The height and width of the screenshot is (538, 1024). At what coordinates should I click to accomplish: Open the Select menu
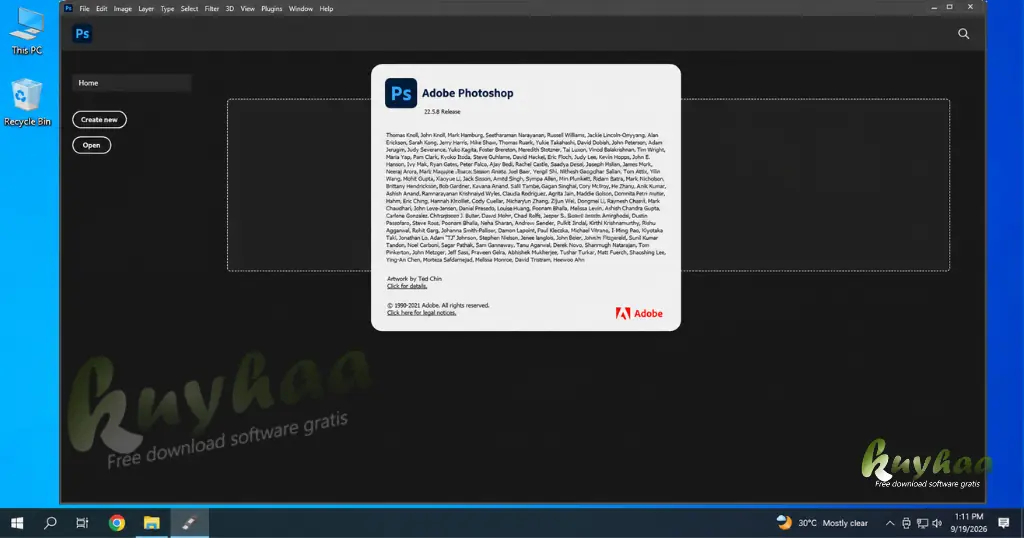coord(189,8)
